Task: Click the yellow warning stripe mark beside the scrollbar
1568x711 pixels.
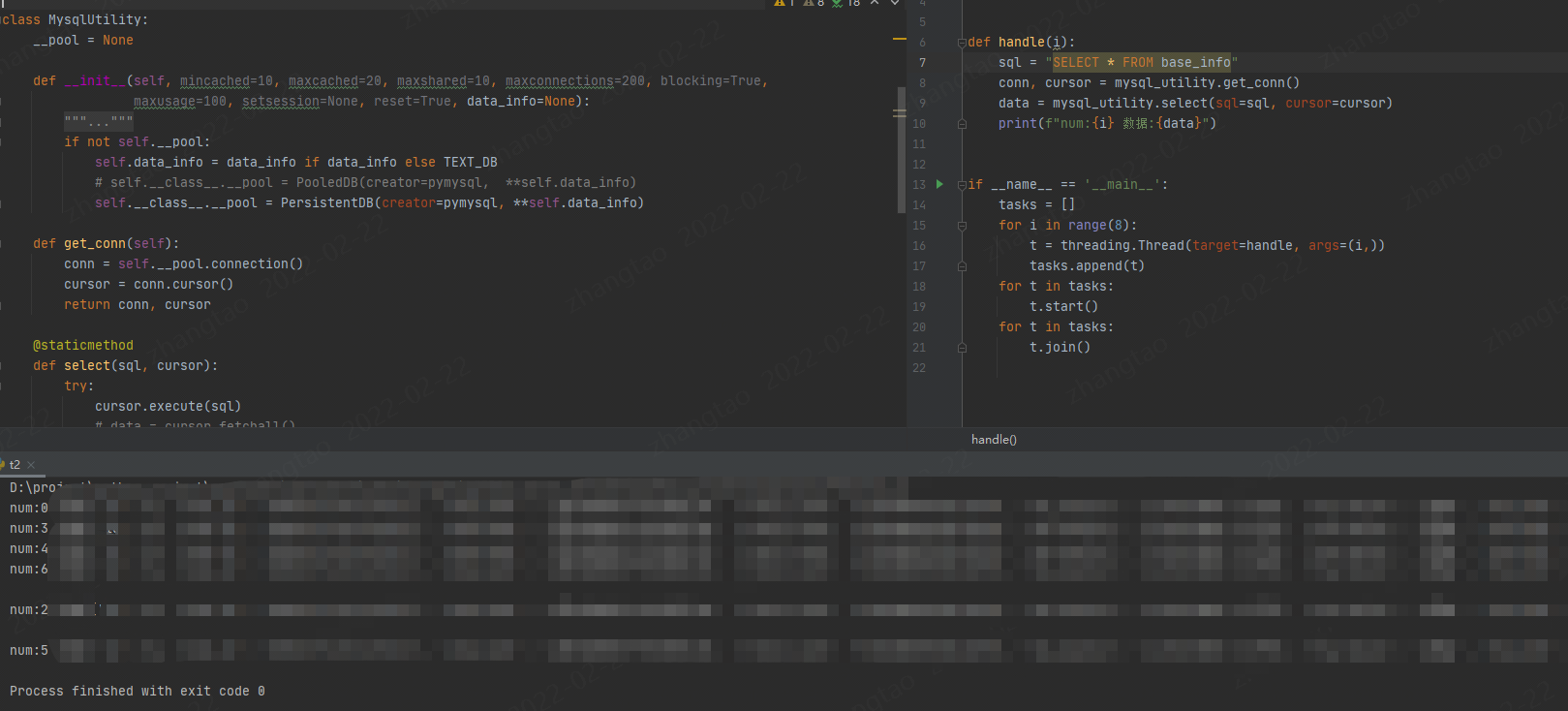Action: [899, 40]
